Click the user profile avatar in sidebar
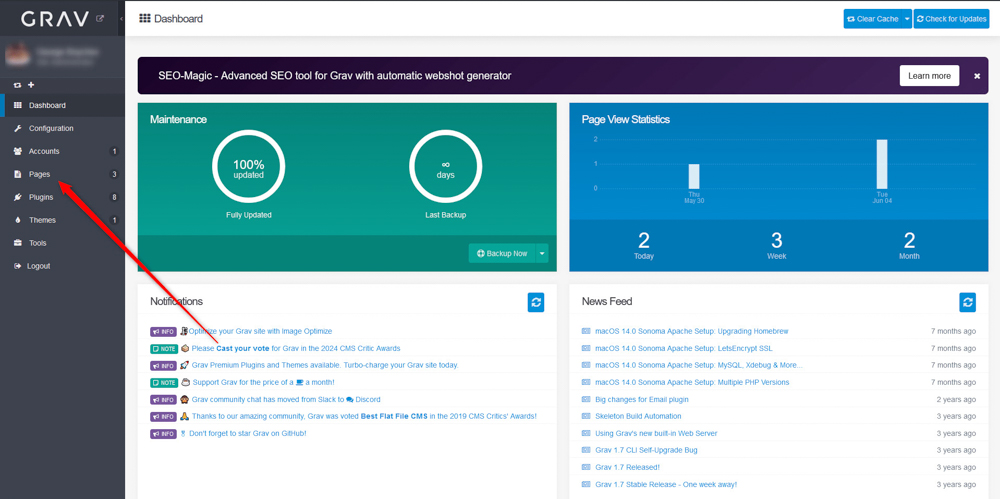This screenshot has height=499, width=1000. 17,55
